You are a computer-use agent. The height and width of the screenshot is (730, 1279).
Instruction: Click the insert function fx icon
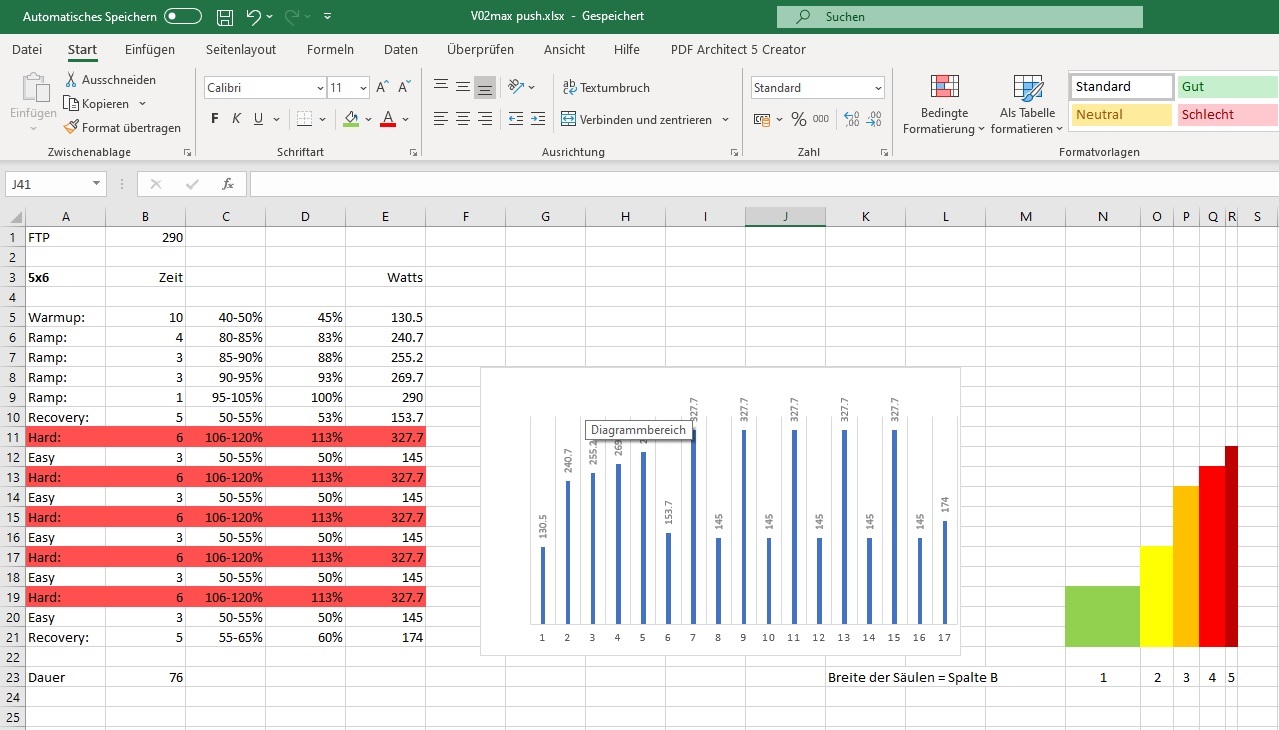(x=228, y=184)
